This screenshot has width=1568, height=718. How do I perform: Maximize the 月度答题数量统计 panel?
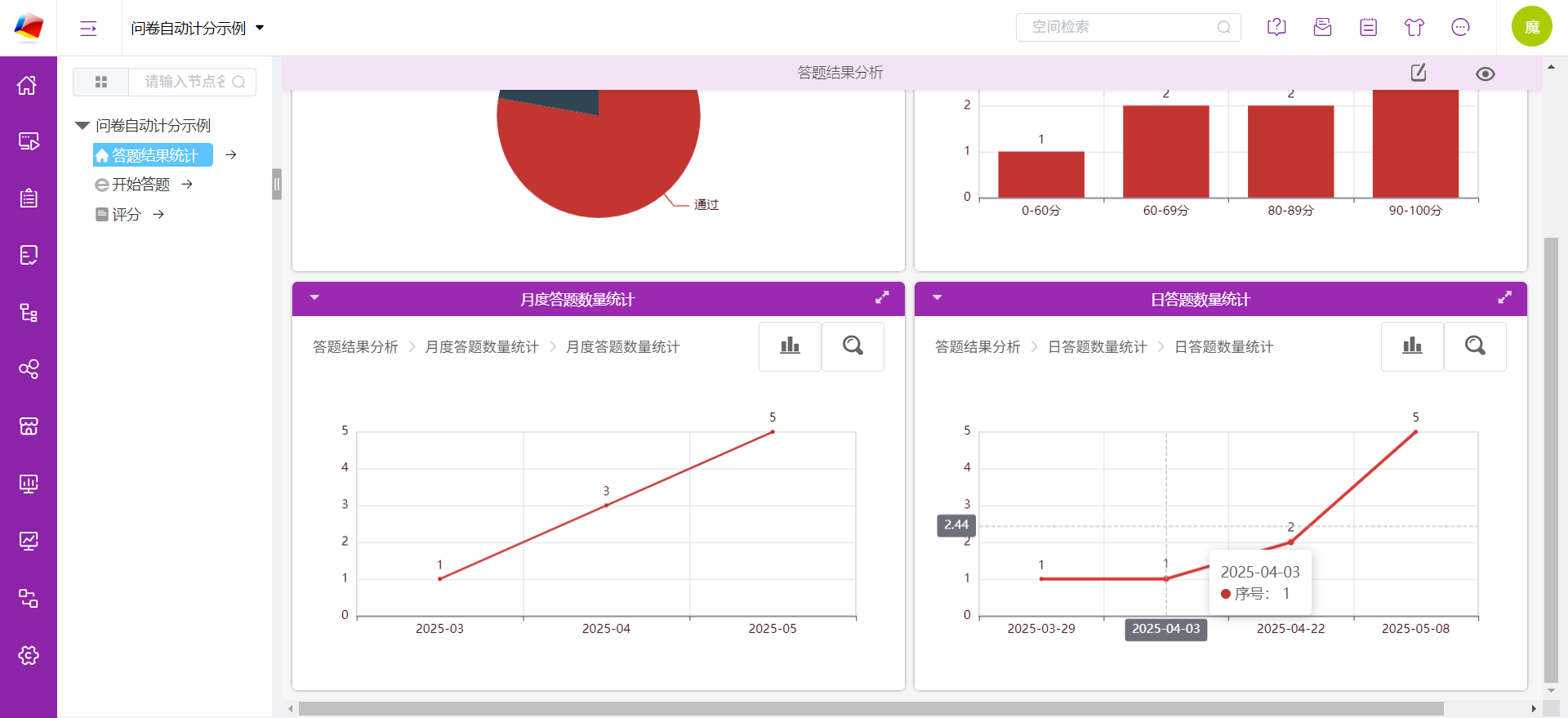882,298
